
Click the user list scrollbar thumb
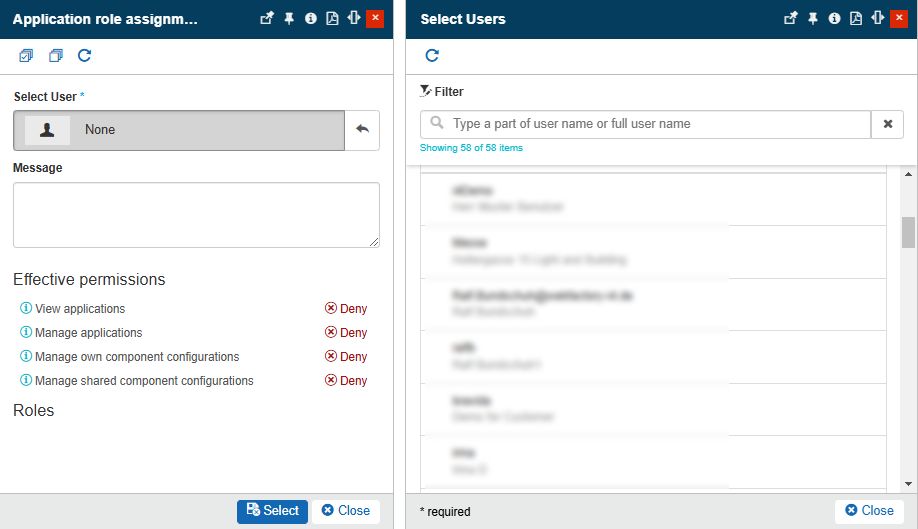pyautogui.click(x=908, y=232)
